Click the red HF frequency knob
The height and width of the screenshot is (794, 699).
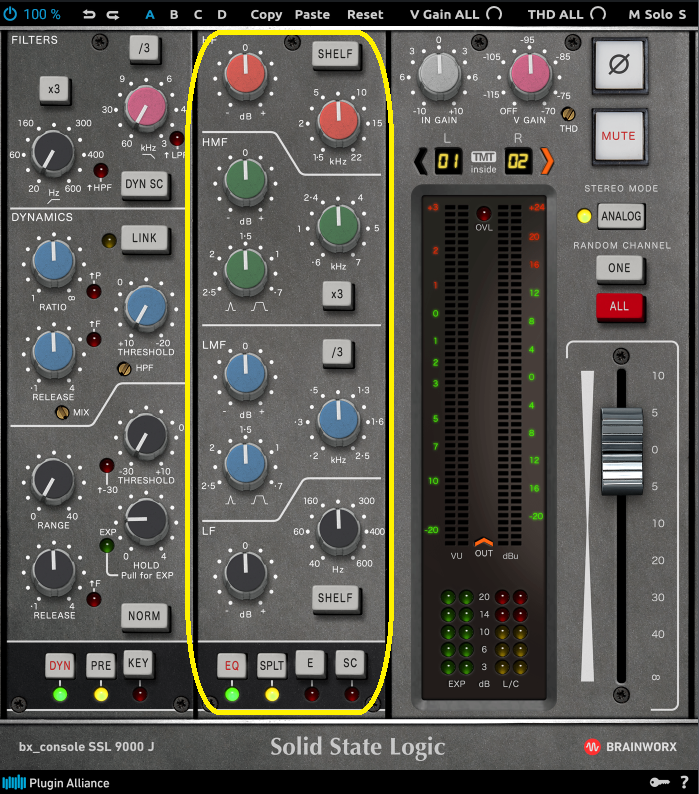click(x=338, y=122)
